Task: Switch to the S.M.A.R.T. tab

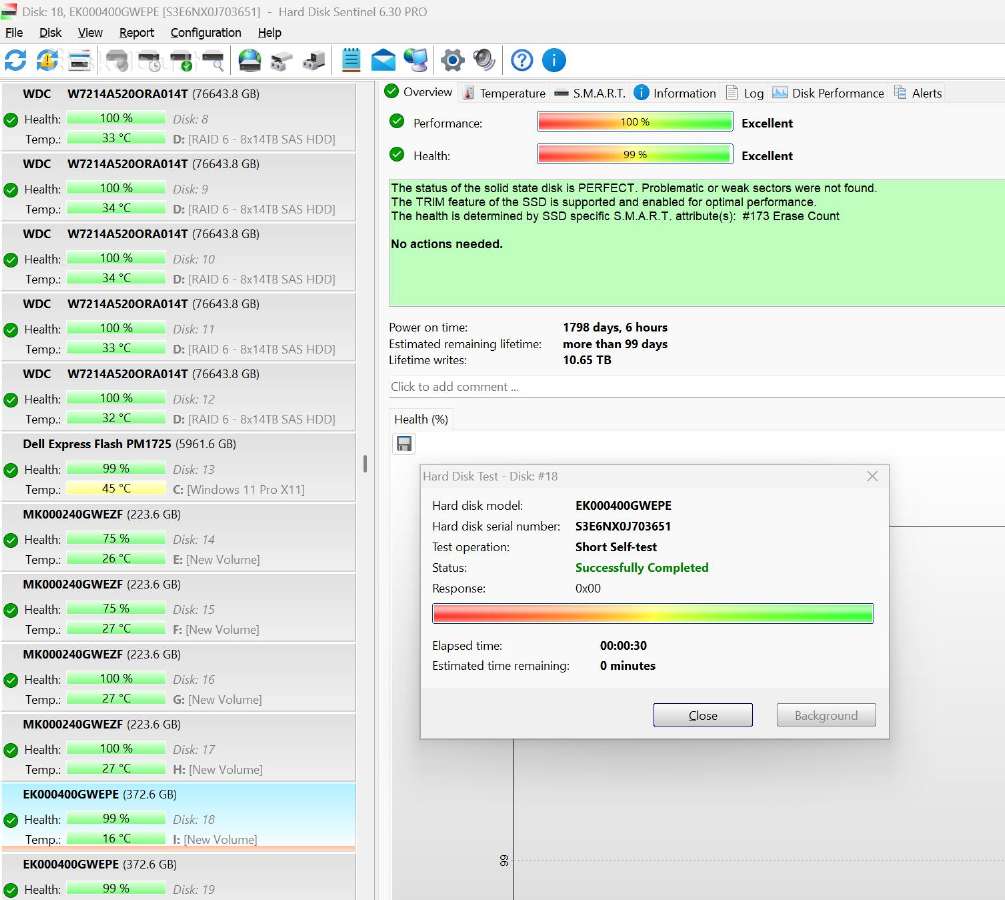Action: tap(590, 94)
